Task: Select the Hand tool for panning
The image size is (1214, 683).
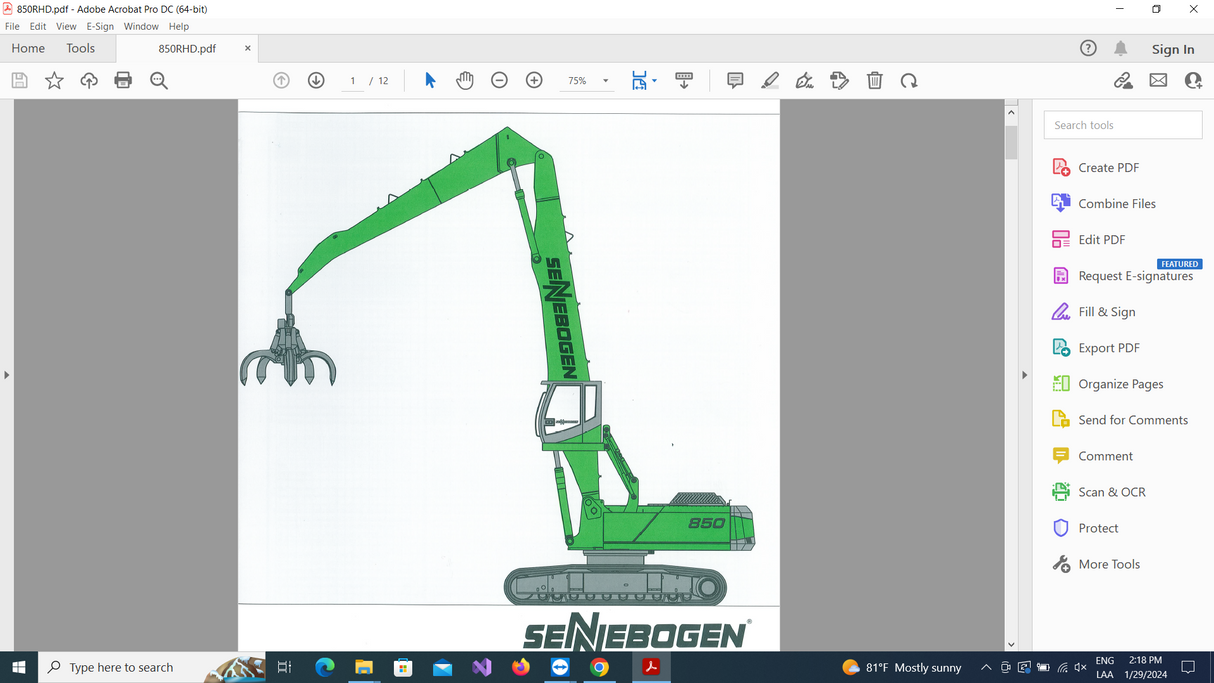Action: click(464, 80)
